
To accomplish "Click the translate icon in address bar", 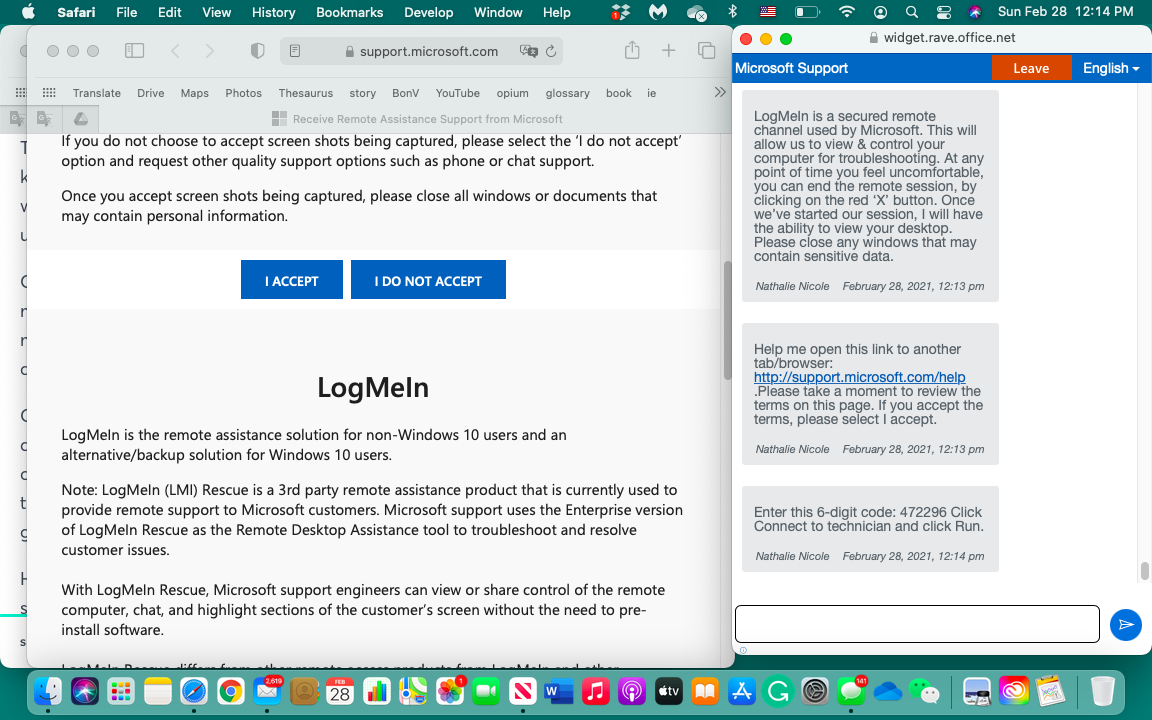I will 527,51.
